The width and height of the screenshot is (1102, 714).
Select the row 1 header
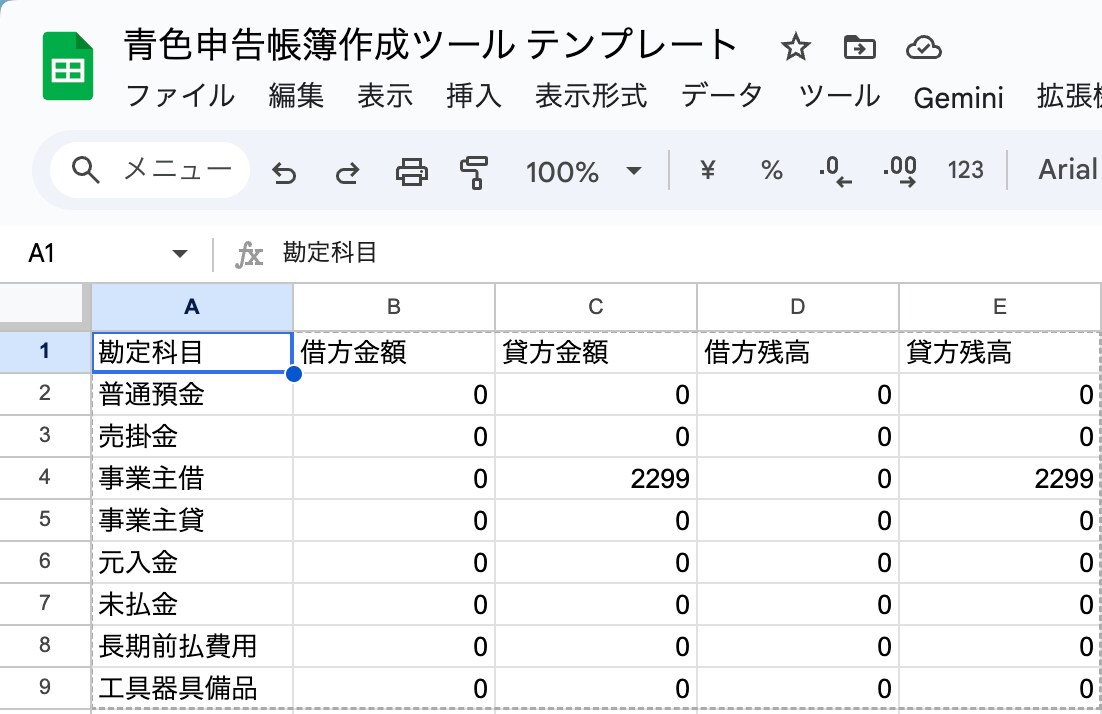click(x=45, y=352)
